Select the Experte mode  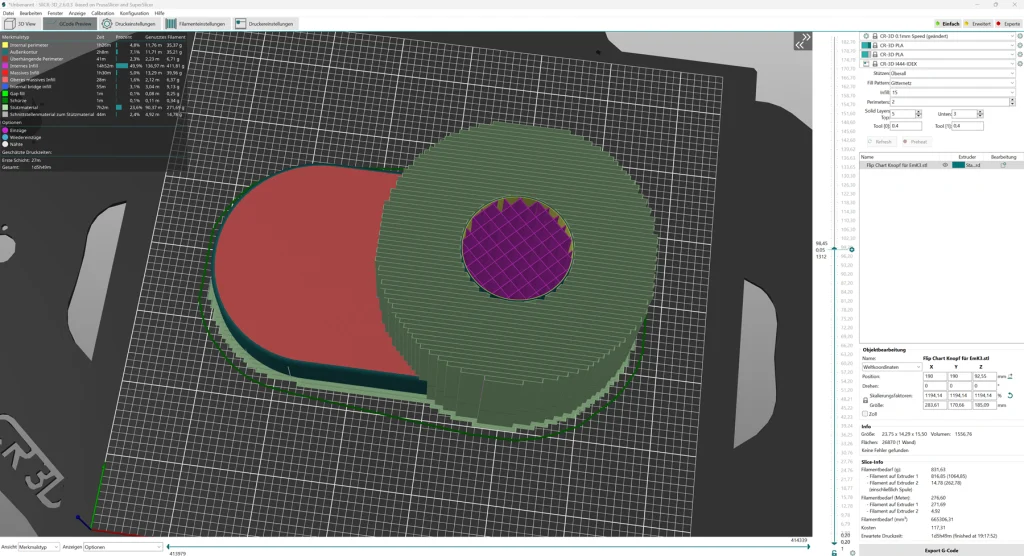click(x=1006, y=22)
